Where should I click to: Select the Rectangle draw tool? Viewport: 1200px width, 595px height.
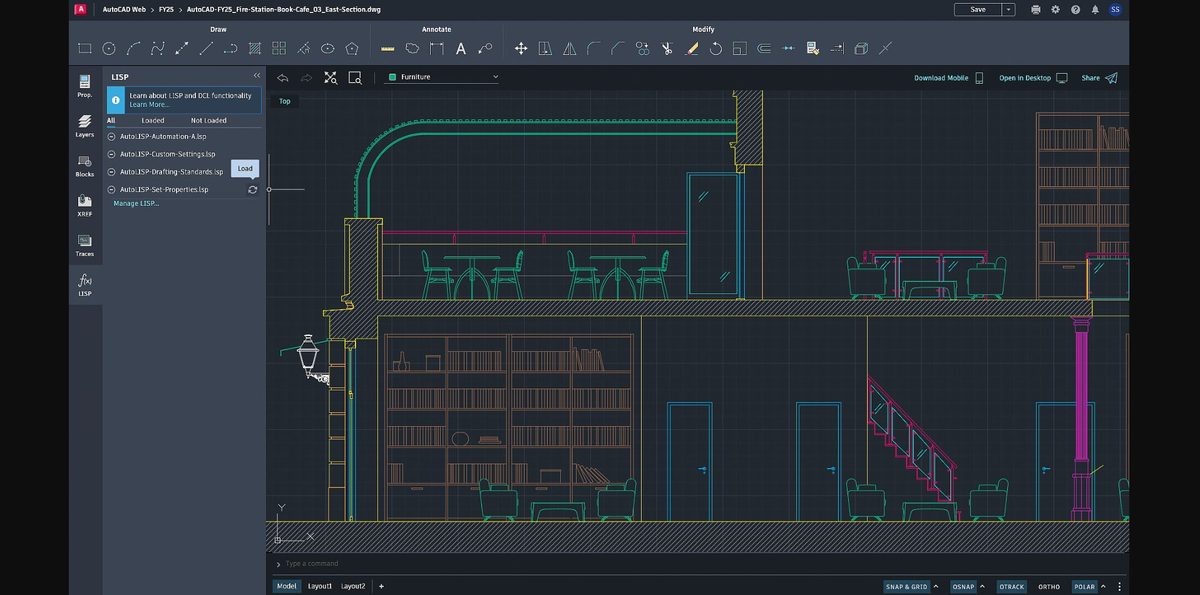[85, 48]
